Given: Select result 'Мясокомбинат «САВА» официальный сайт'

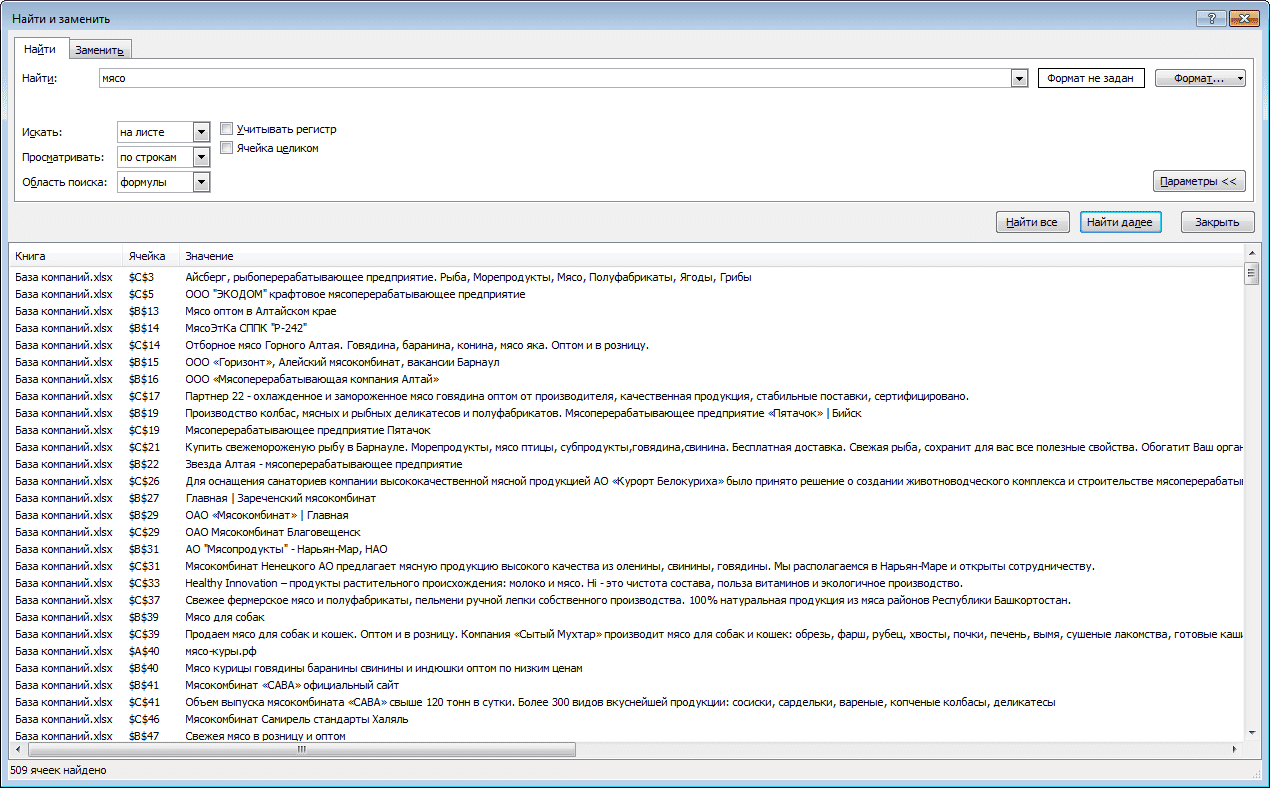Looking at the screenshot, I should coord(626,685).
